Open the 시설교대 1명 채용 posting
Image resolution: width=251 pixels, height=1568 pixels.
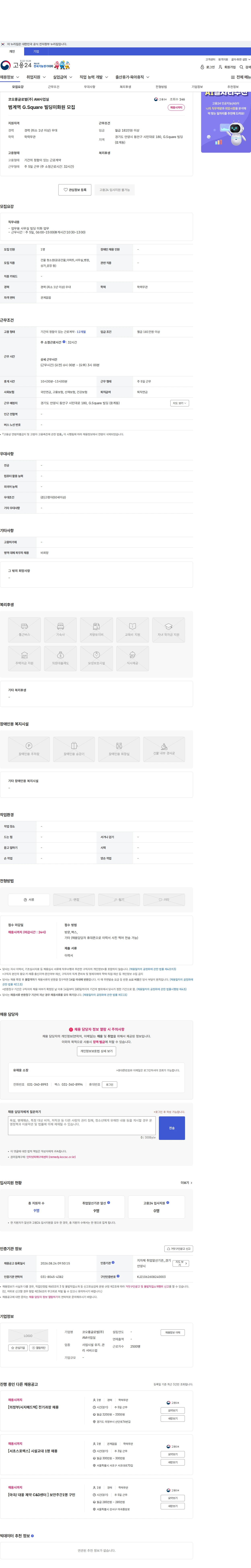(33, 1451)
